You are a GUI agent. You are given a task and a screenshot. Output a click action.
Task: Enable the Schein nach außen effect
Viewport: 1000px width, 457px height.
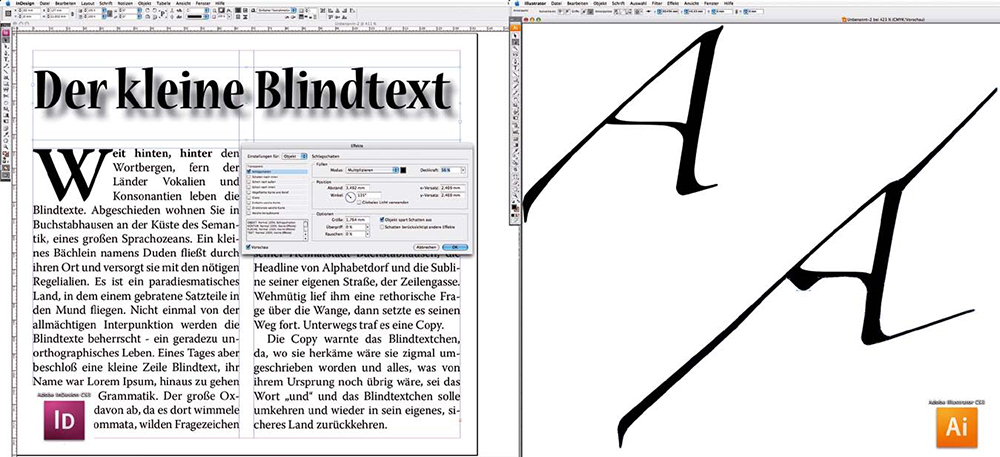pos(249,182)
